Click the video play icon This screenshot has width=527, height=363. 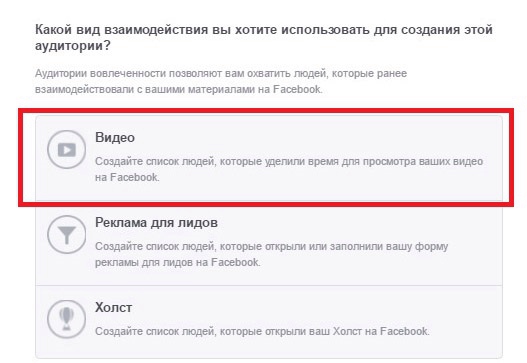click(67, 150)
